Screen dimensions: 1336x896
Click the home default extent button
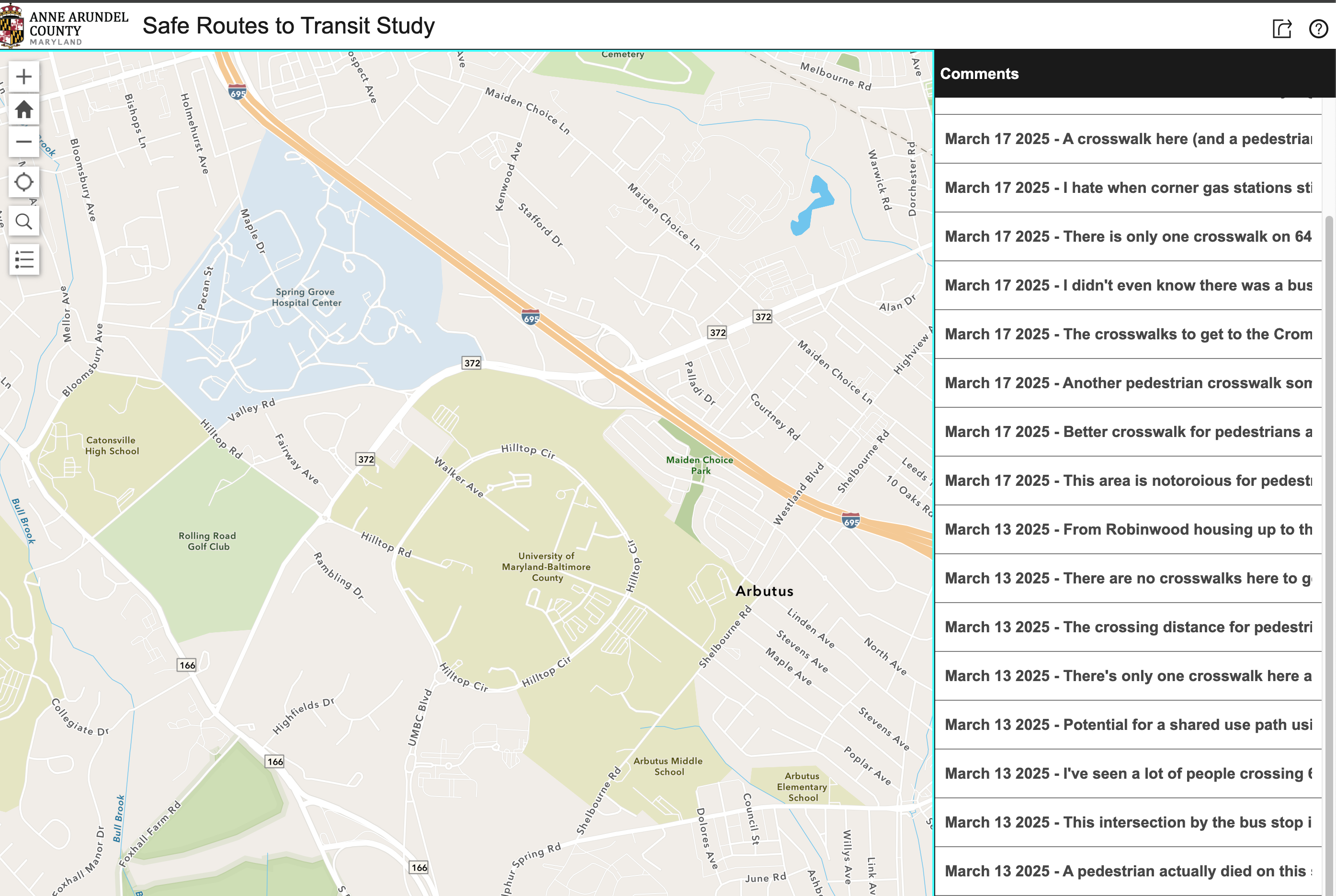pos(23,109)
